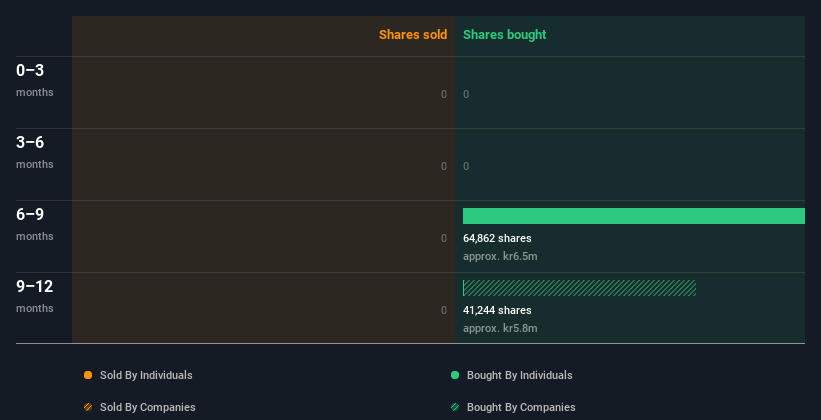Click the shares sold 0 in 6–9 months row

pyautogui.click(x=444, y=238)
